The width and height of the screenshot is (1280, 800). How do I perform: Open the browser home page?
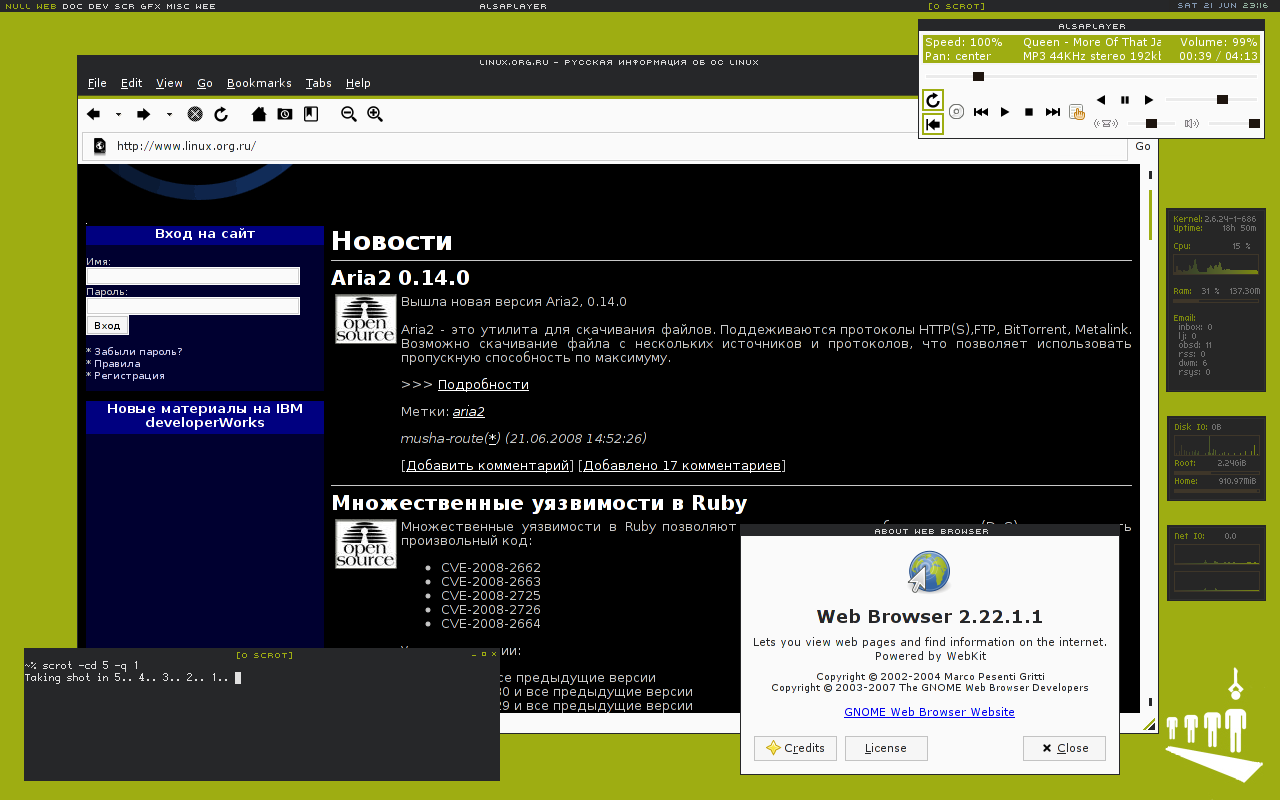(259, 114)
